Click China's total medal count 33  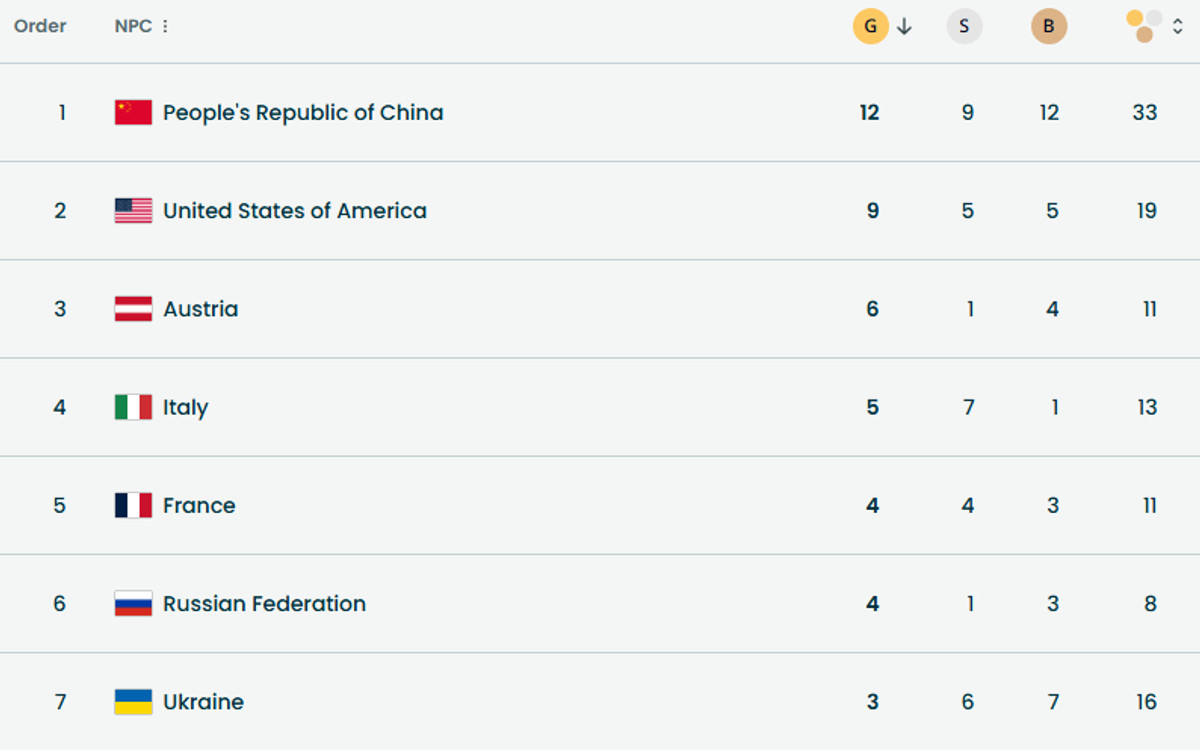click(x=1145, y=113)
